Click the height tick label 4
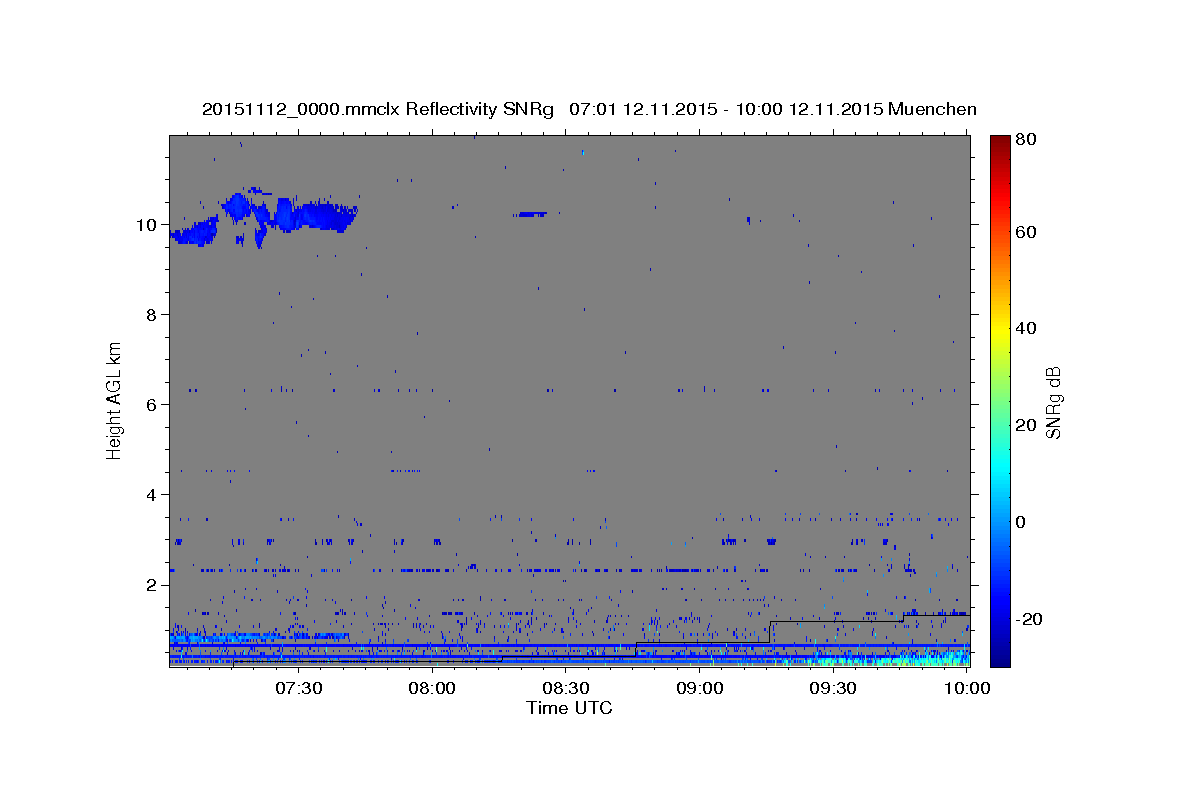Image resolution: width=1200 pixels, height=800 pixels. 153,495
